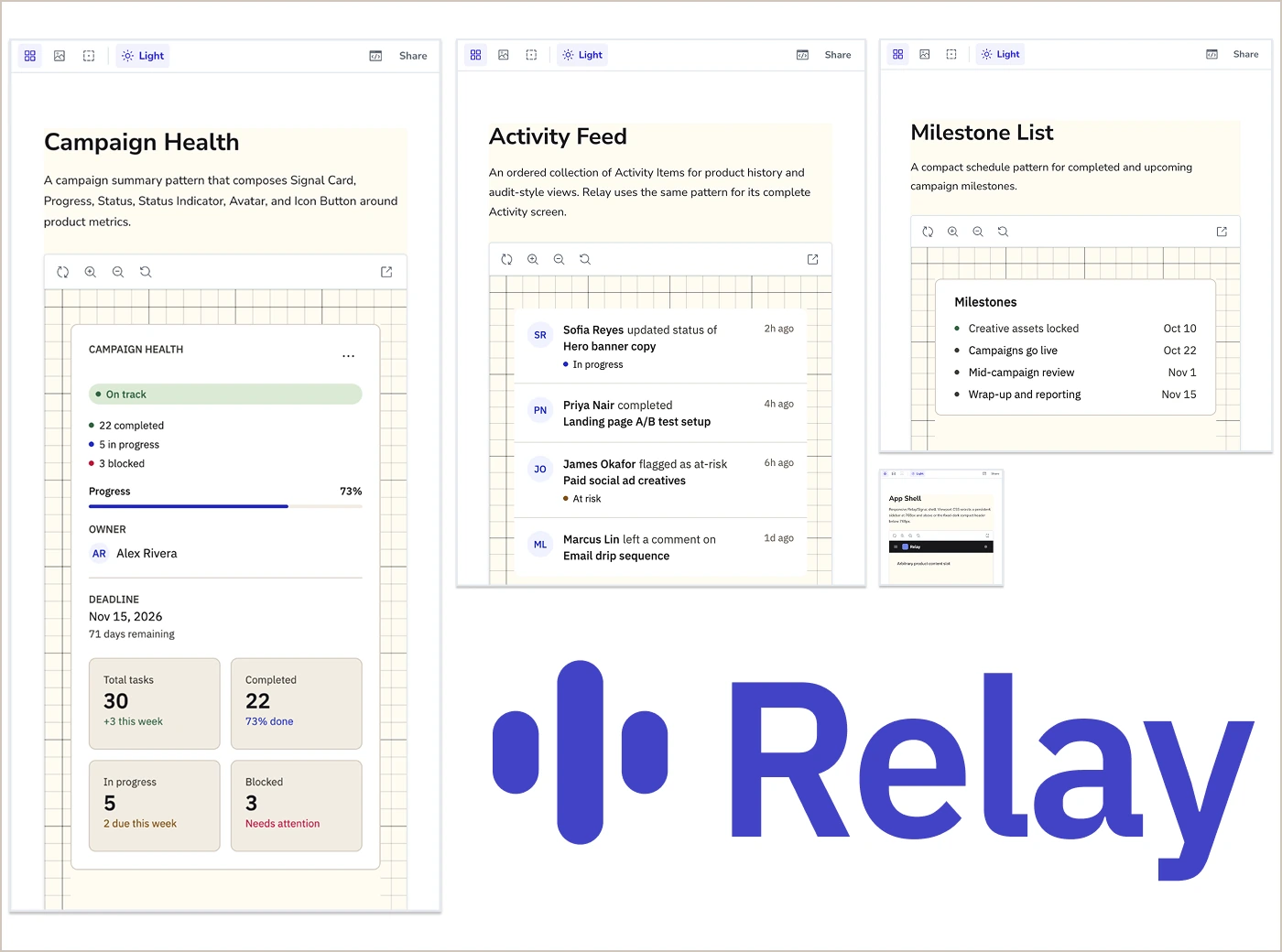1282x952 pixels.
Task: Click the 'Alex Rivera' owner name
Action: (x=147, y=554)
